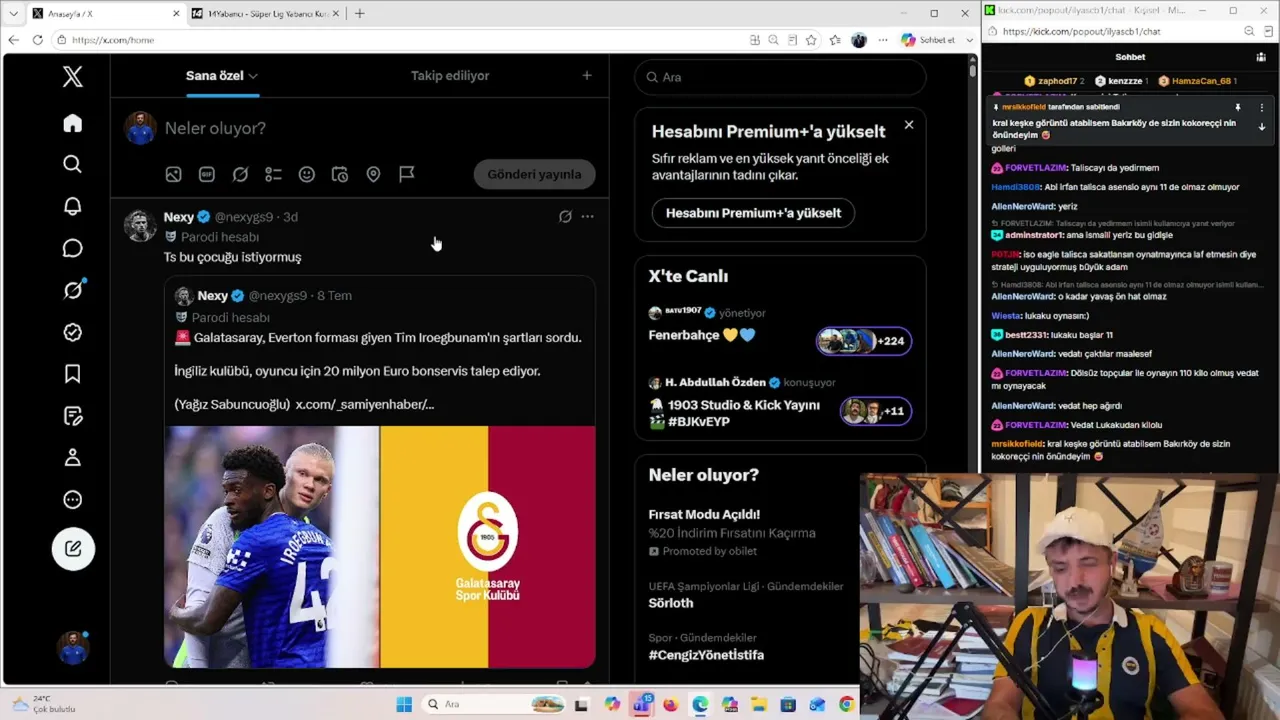Open Edge Settings and more menu
Image resolution: width=1280 pixels, height=720 pixels.
882,40
